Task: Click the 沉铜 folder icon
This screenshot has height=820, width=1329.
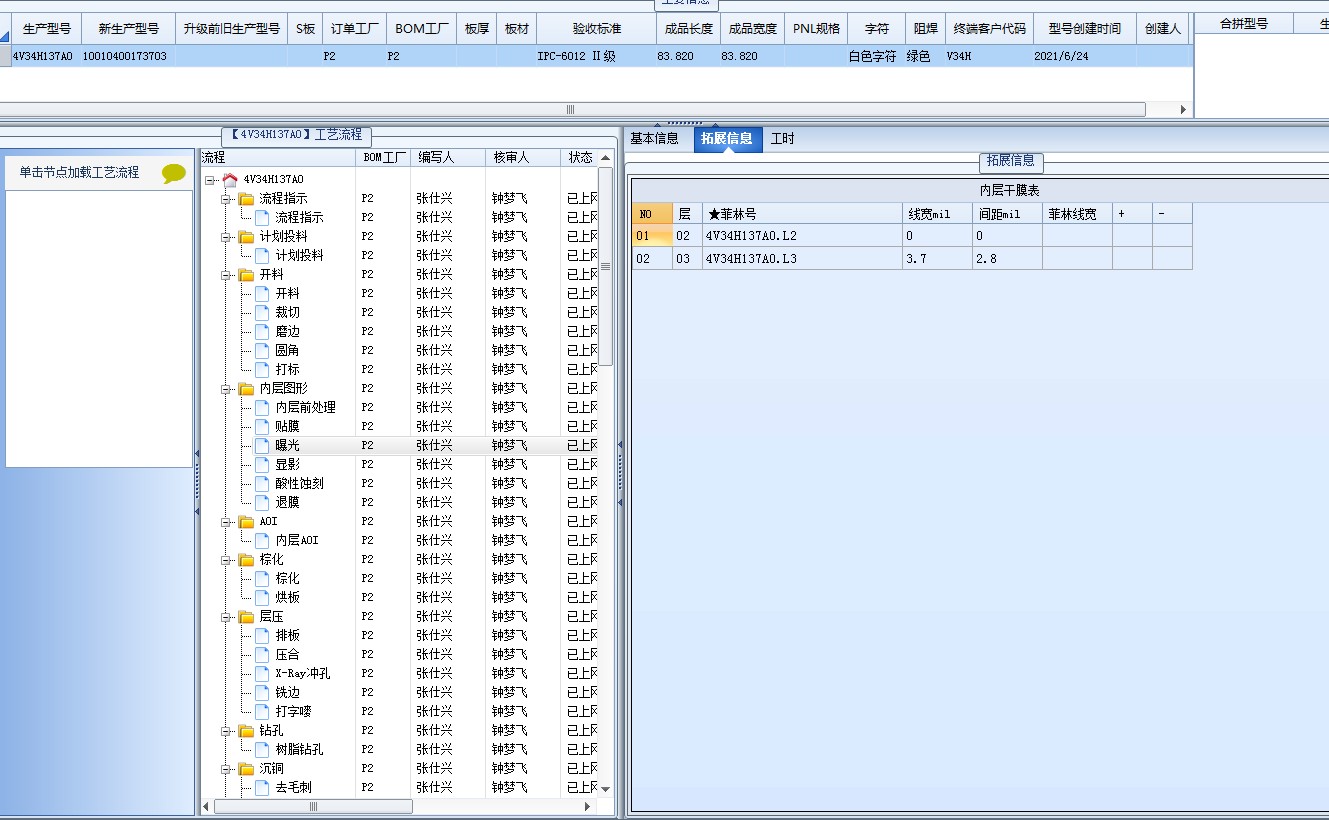Action: [x=246, y=768]
